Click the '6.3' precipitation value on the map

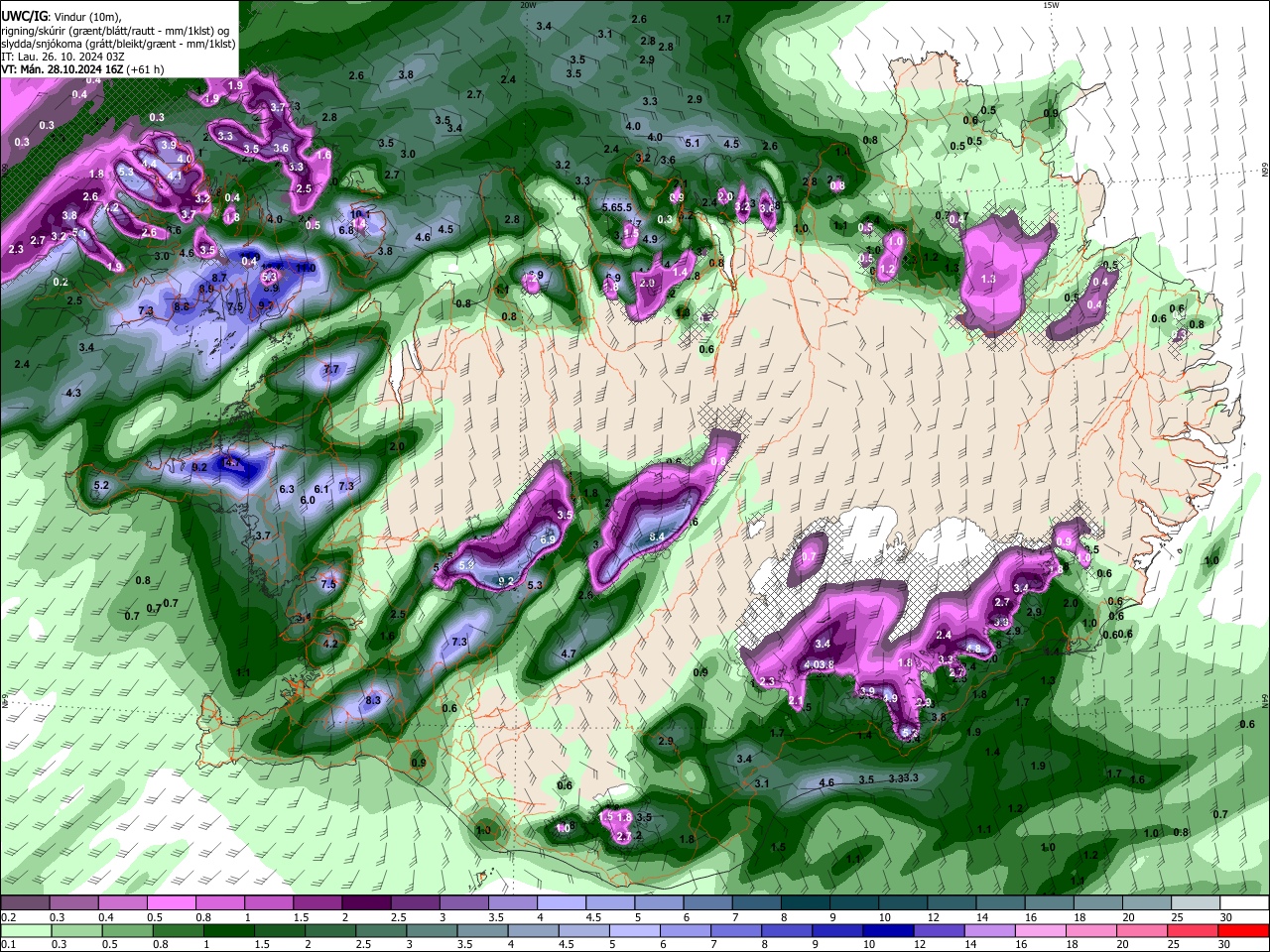point(287,490)
